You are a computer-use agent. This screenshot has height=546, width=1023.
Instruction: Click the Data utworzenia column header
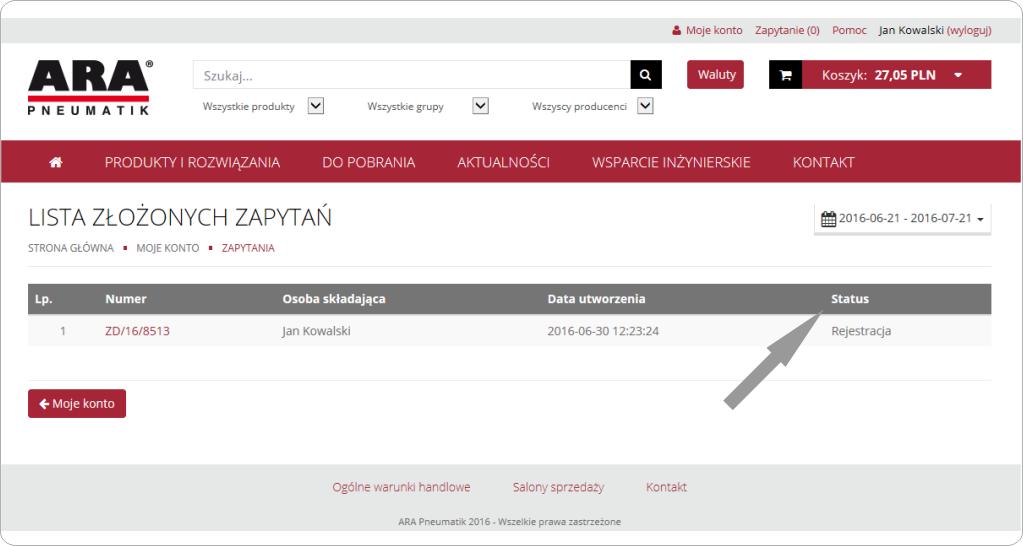596,299
